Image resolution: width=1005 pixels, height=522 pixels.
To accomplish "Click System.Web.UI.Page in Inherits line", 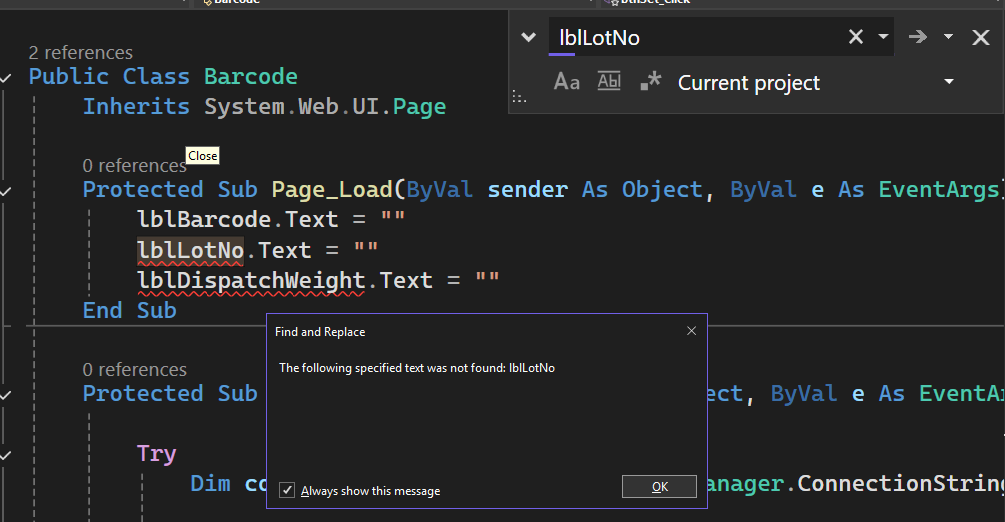I will 325,106.
